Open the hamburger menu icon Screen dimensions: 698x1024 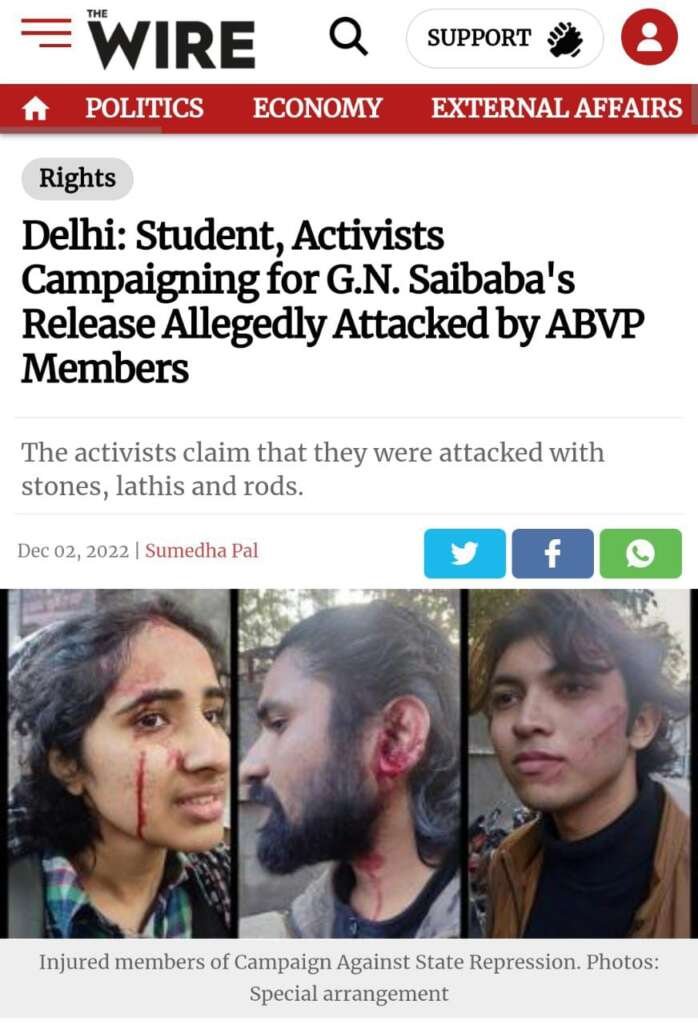[46, 33]
